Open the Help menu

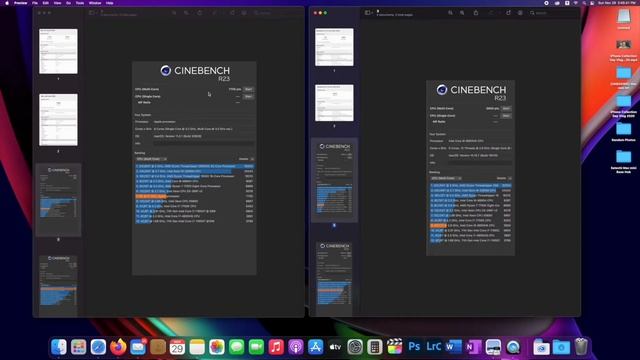pyautogui.click(x=109, y=3)
